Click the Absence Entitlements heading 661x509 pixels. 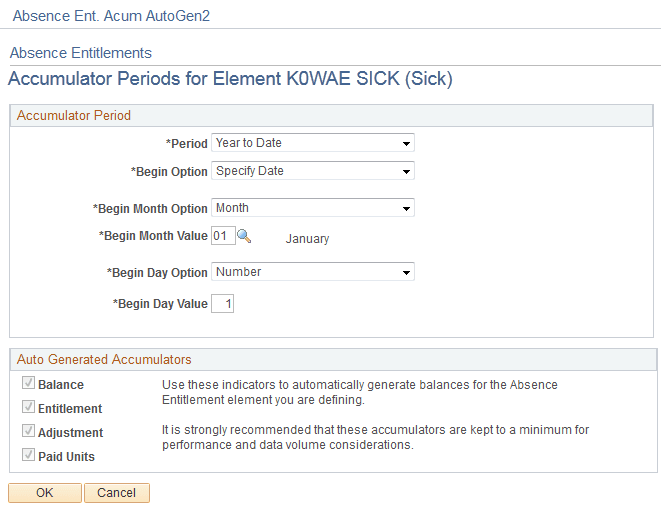tap(80, 53)
